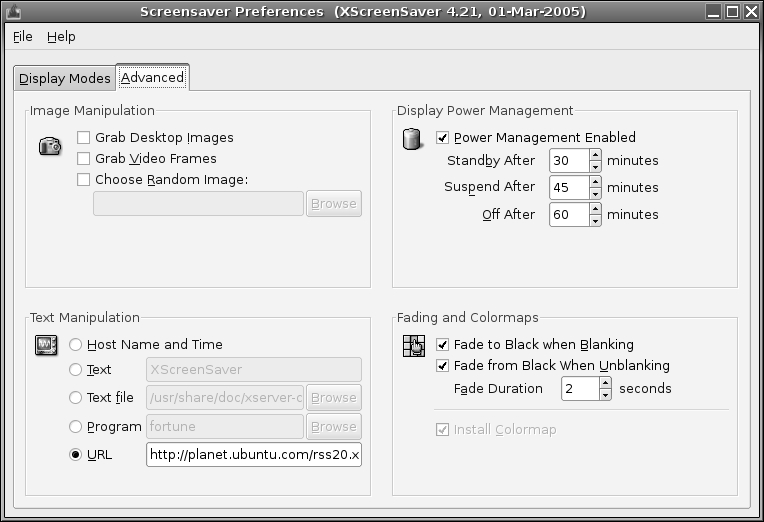This screenshot has width=764, height=522.
Task: Open the Help menu
Action: 61,37
